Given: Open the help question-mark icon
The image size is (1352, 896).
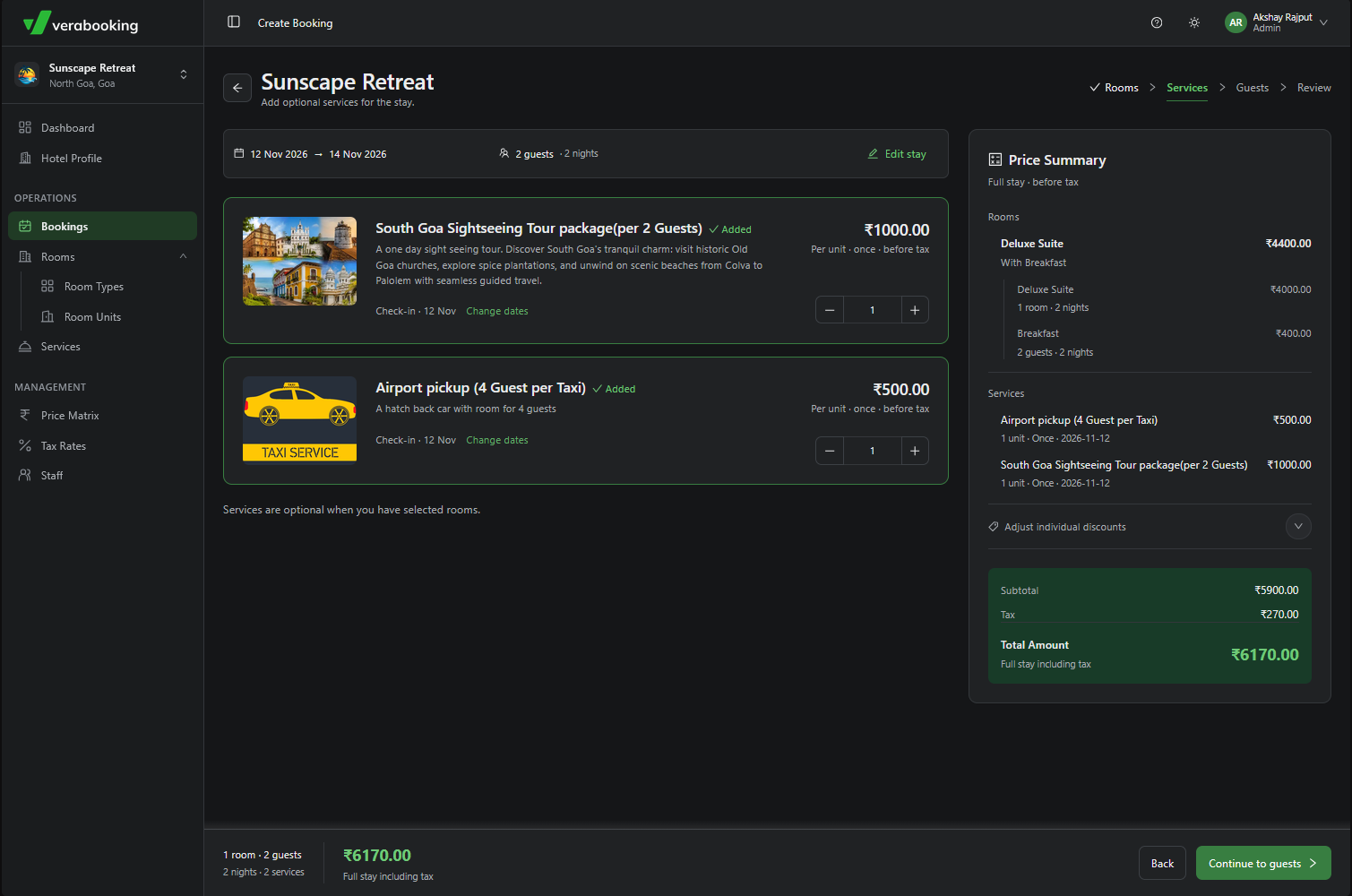Looking at the screenshot, I should coord(1157,23).
